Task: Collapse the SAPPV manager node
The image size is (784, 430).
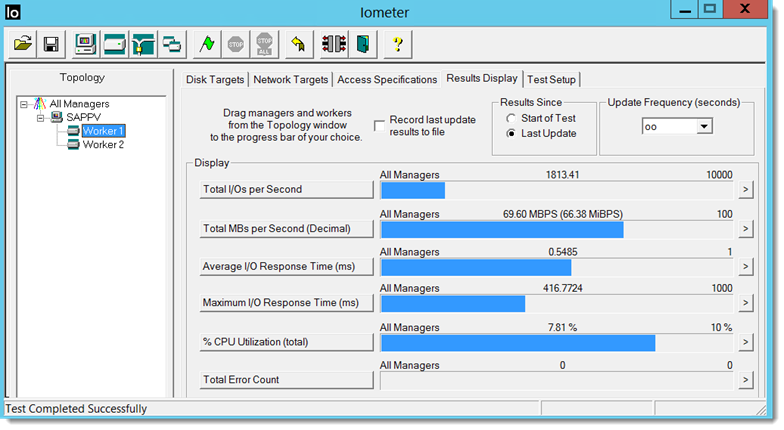Action: pos(40,118)
